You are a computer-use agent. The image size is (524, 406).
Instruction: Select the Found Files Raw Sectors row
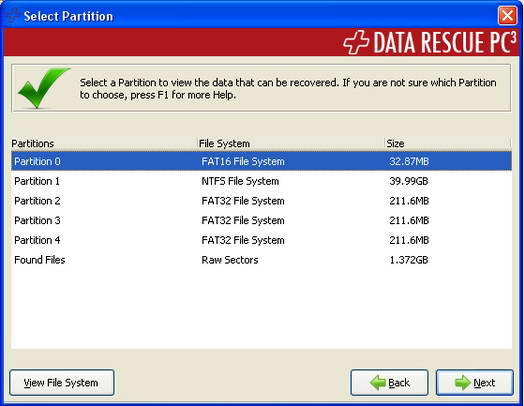261,260
